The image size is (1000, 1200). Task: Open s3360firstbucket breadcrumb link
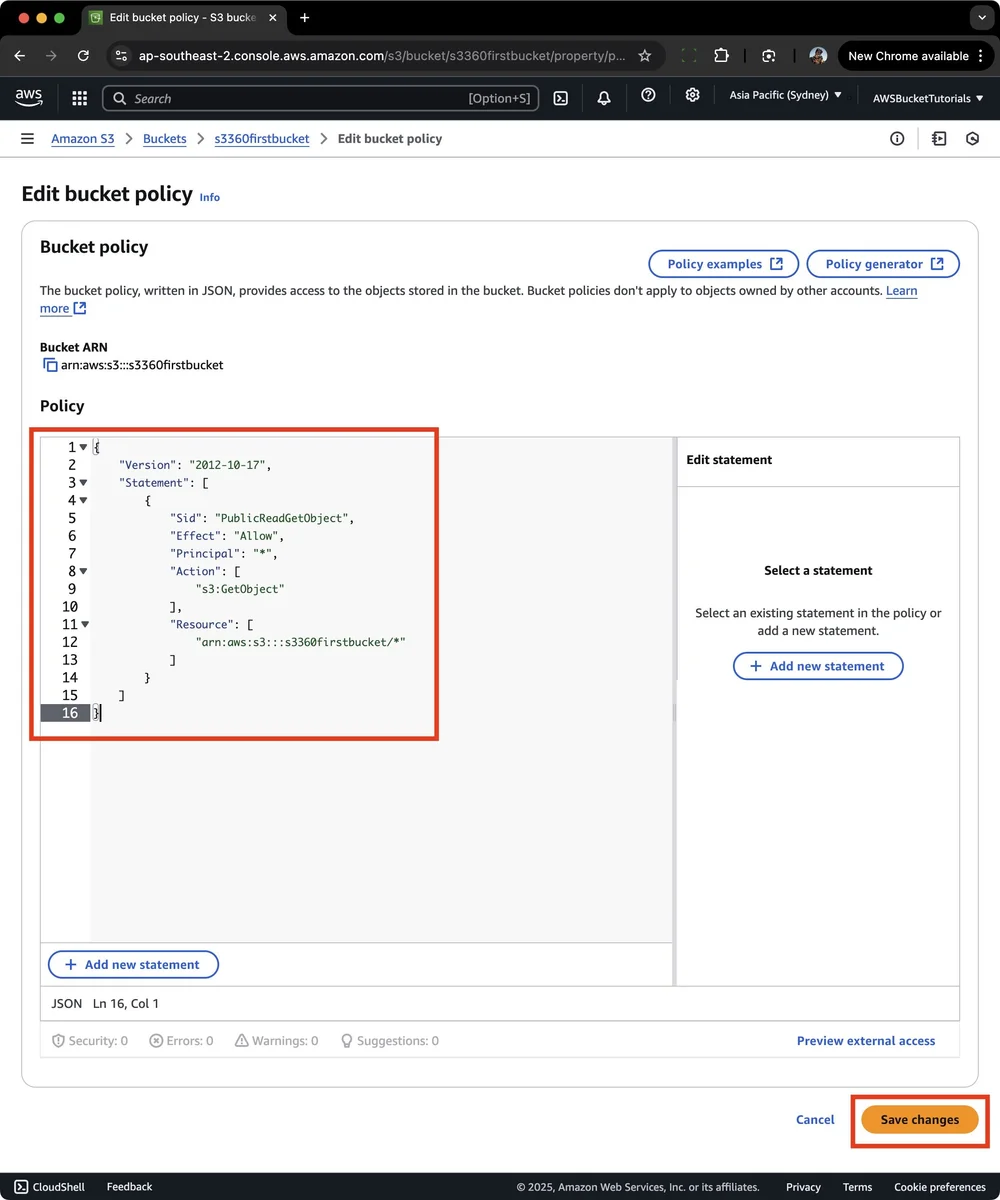click(262, 139)
